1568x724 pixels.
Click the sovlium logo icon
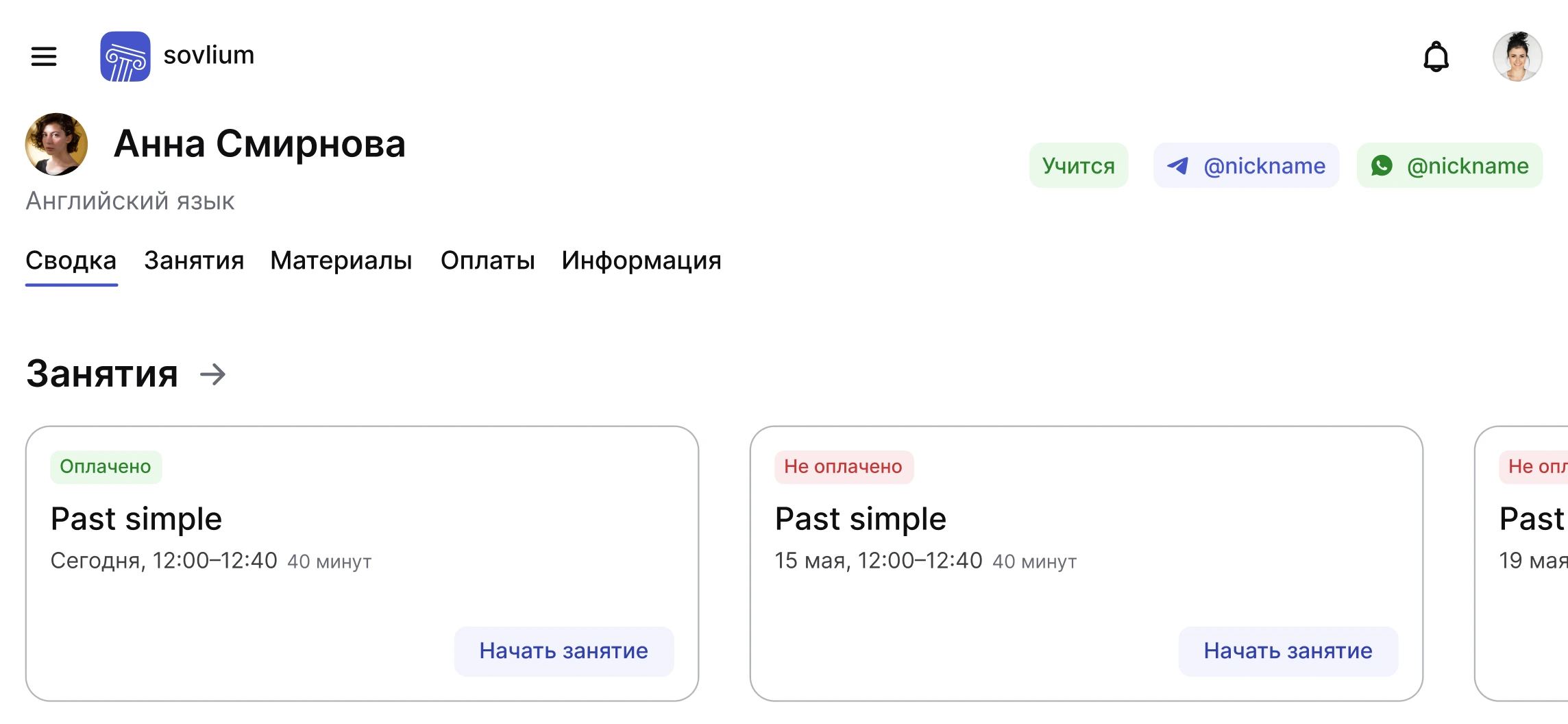tap(125, 56)
